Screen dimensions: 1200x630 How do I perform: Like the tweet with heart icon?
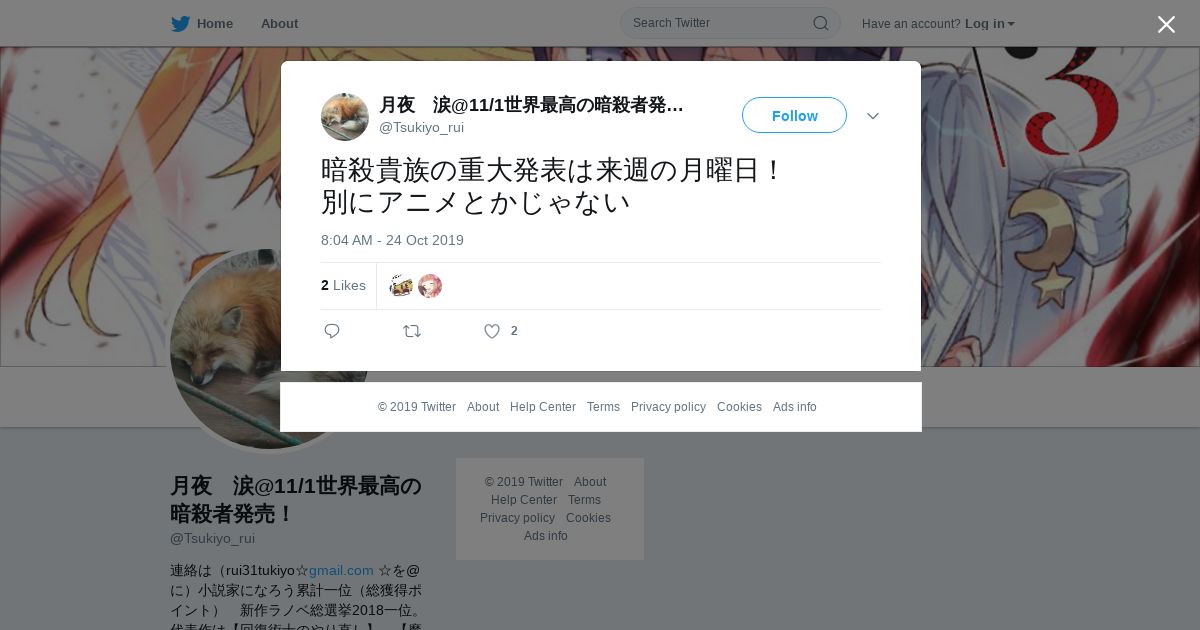point(492,331)
